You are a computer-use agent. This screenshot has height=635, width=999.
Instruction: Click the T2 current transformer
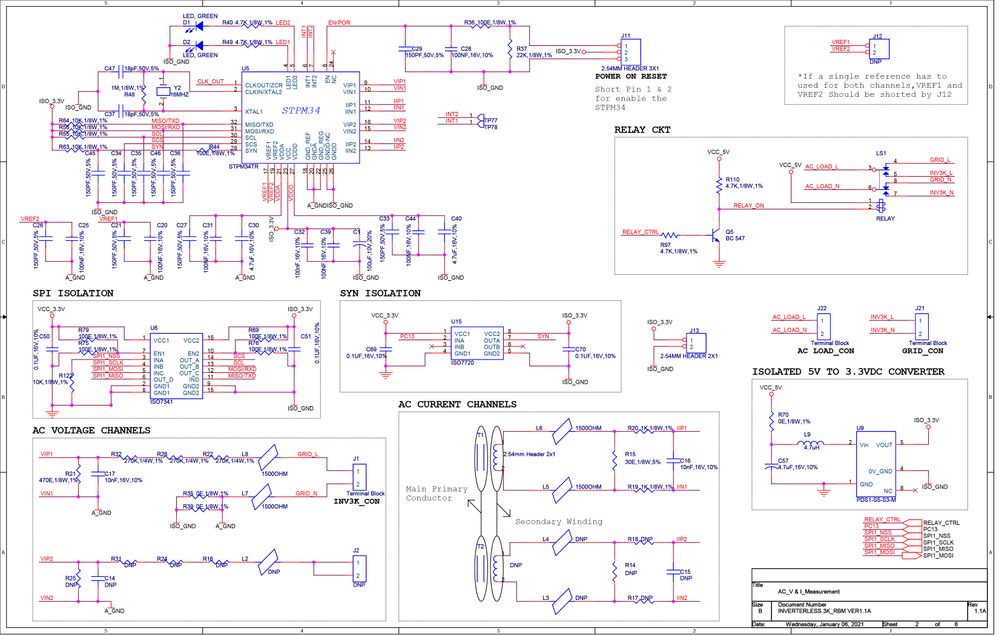point(487,568)
